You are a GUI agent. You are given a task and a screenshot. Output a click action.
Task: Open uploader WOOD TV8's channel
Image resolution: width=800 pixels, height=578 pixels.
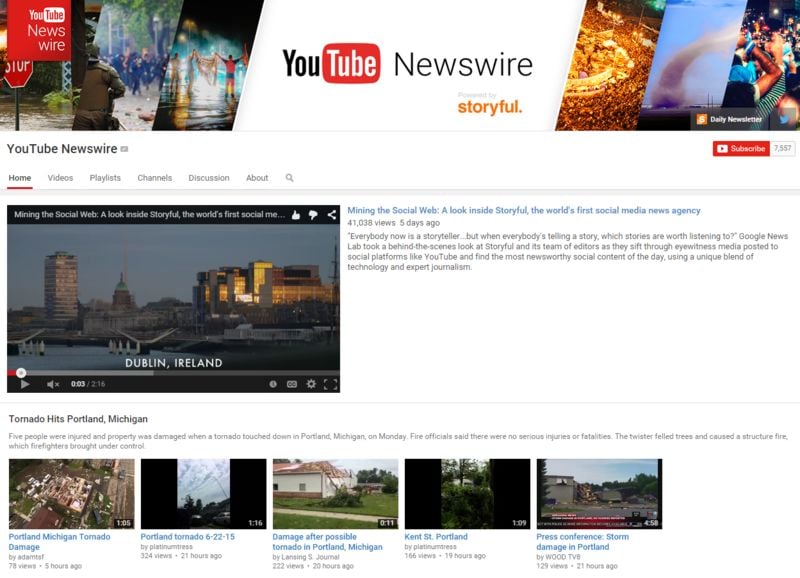pos(563,557)
